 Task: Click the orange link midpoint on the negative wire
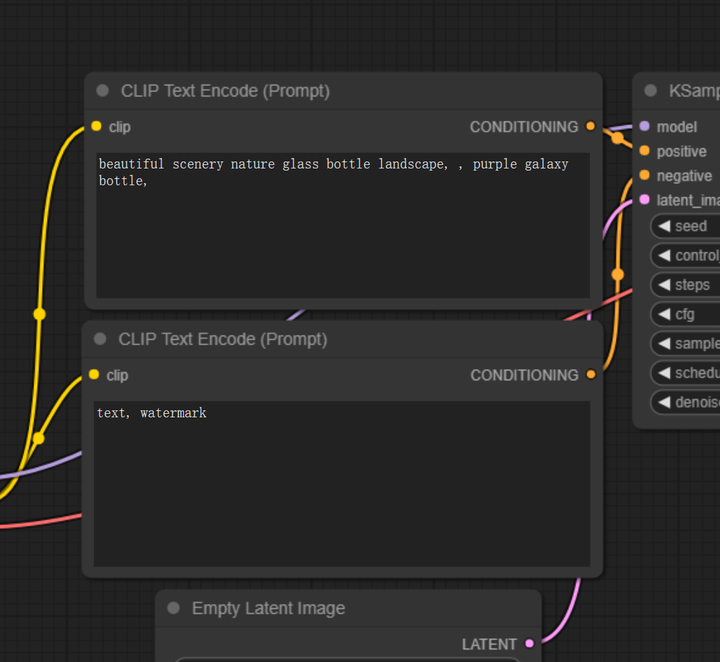coord(618,275)
